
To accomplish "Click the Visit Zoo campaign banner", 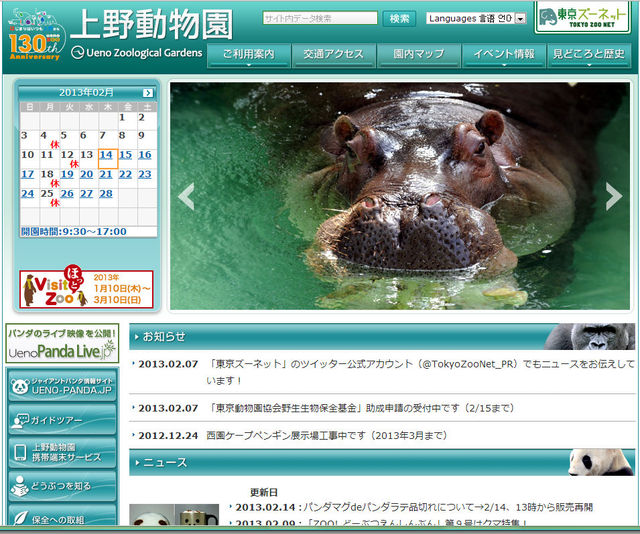I will [x=86, y=288].
